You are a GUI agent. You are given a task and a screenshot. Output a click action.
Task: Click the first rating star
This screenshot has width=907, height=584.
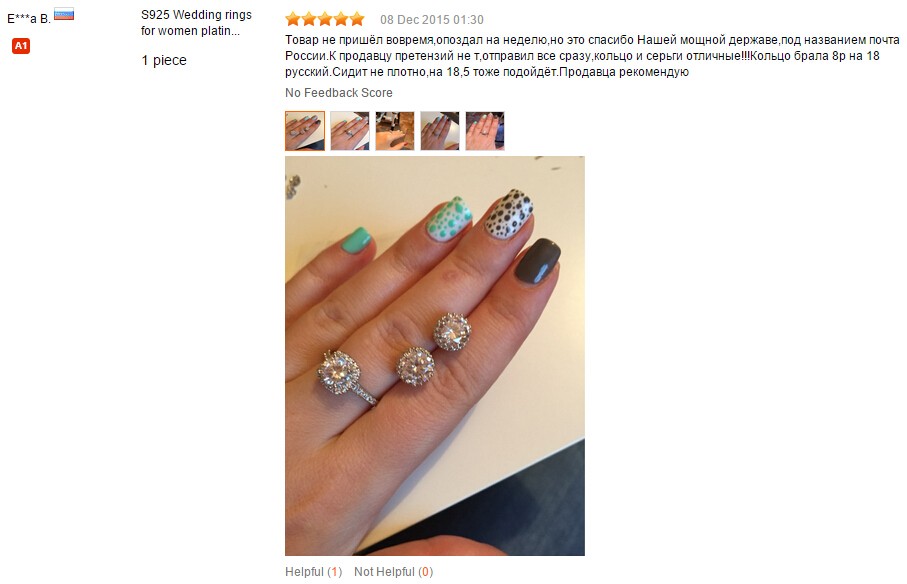[x=293, y=20]
